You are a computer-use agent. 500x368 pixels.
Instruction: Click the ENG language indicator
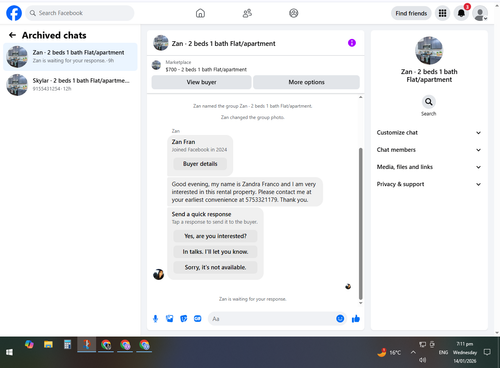(x=443, y=352)
